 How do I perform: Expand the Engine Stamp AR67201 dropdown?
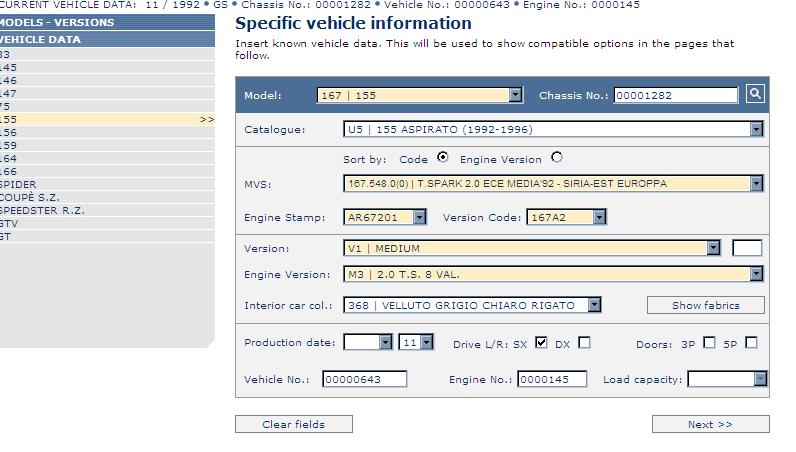pos(419,217)
